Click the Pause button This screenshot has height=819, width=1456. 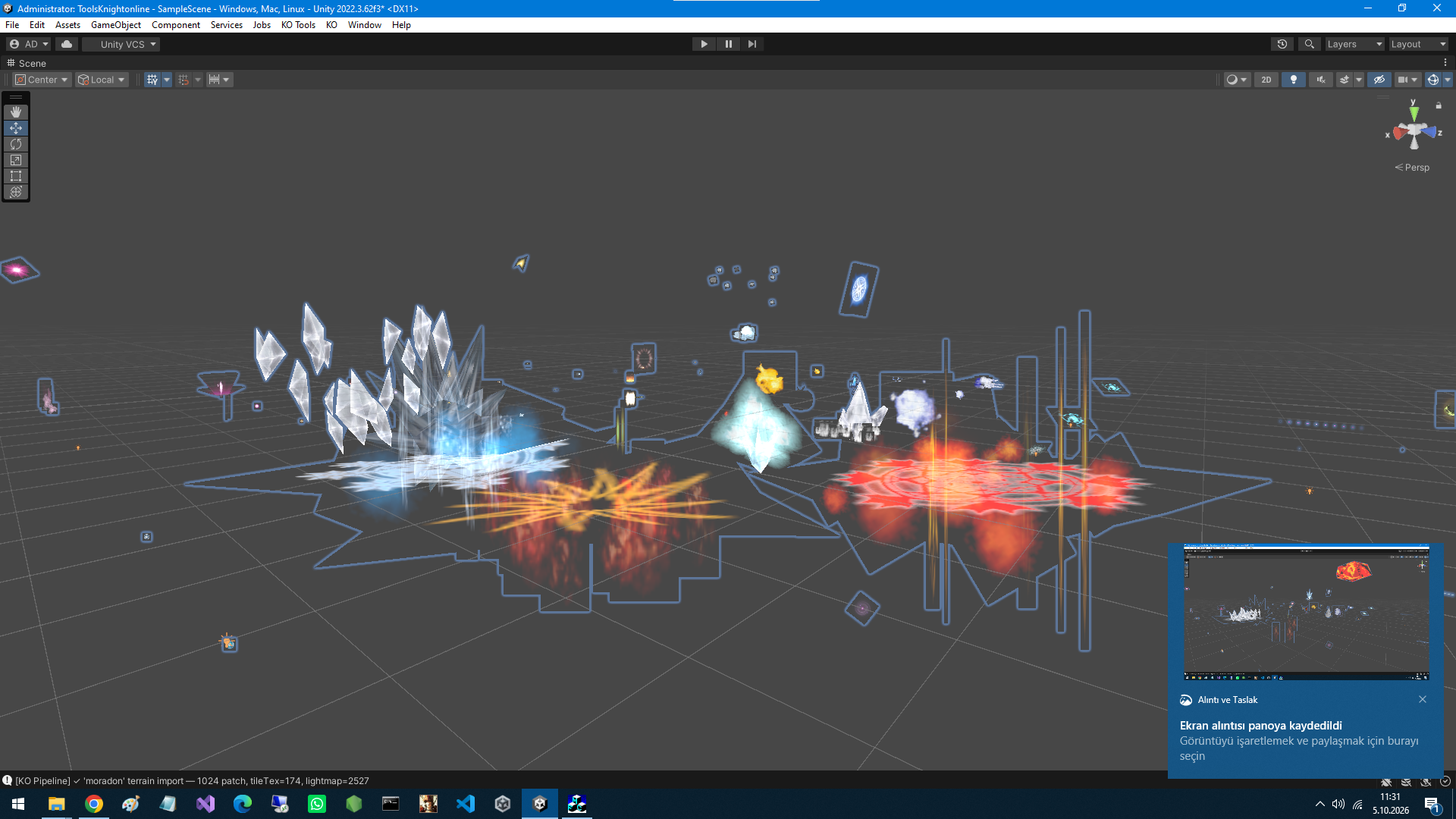coord(728,44)
